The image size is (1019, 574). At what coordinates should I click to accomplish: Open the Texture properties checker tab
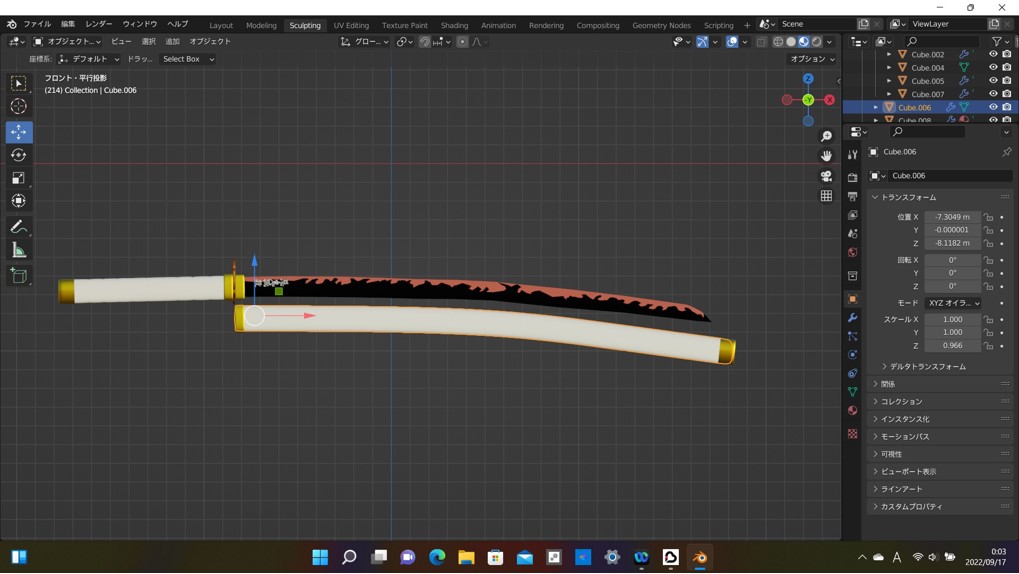click(853, 434)
